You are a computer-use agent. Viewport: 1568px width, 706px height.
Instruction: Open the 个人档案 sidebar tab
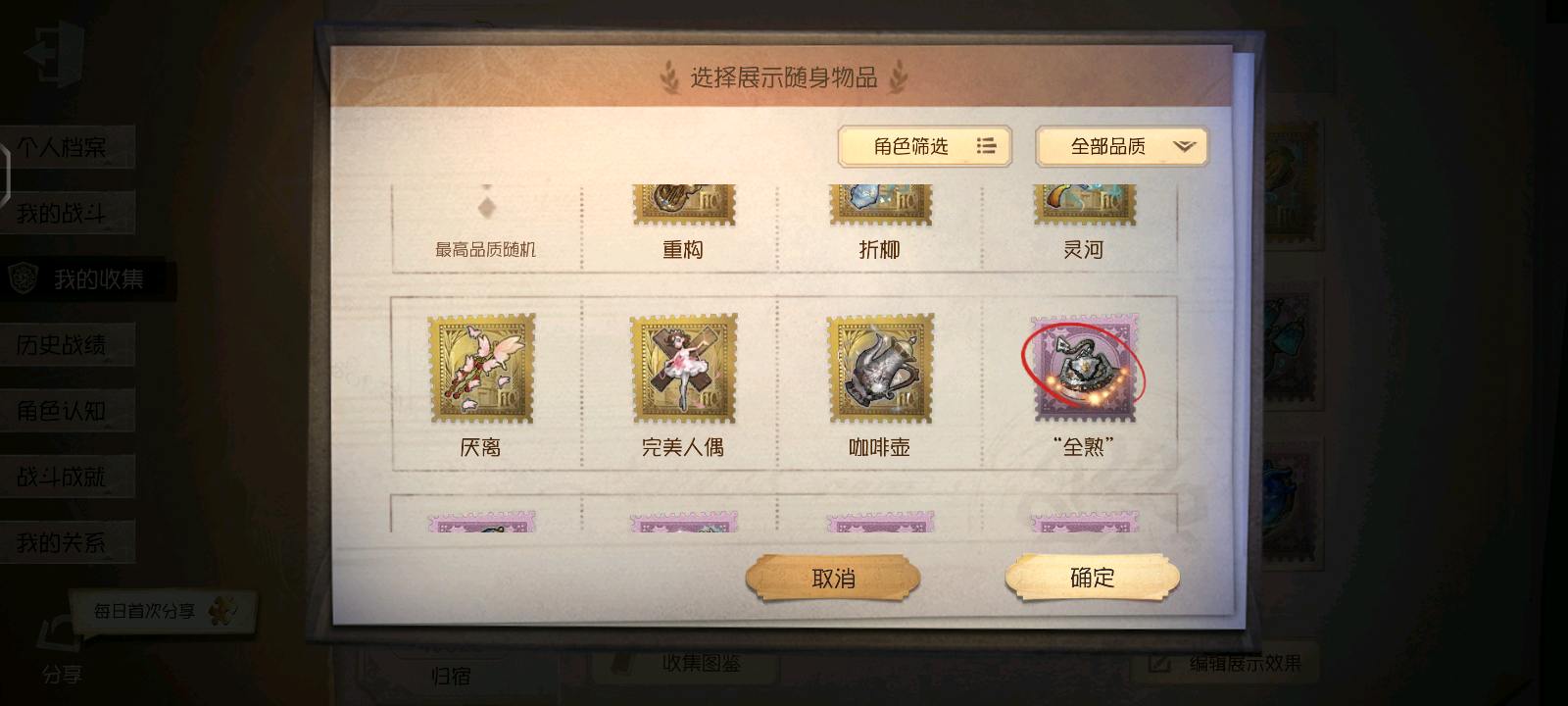click(x=67, y=147)
